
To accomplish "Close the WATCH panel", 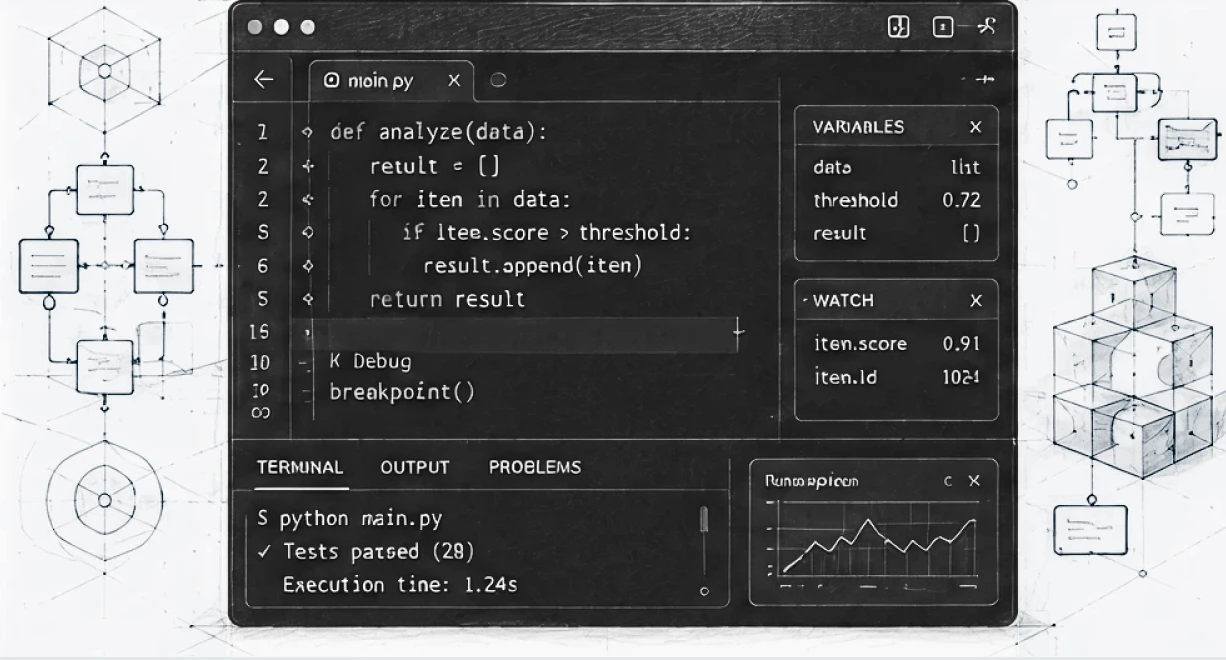I will 976,301.
